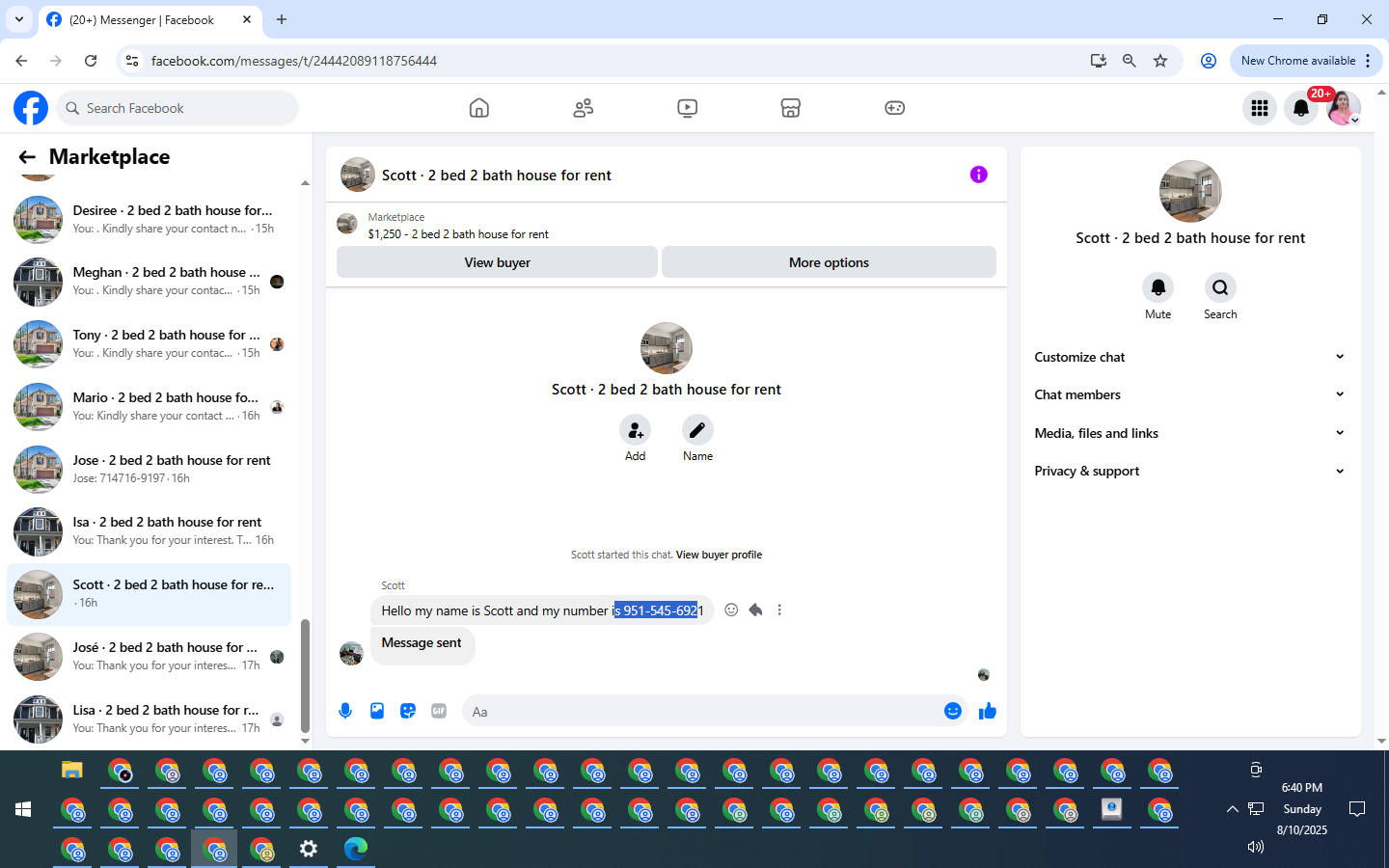Send a thumbs-up like
The image size is (1389, 868).
[x=987, y=711]
